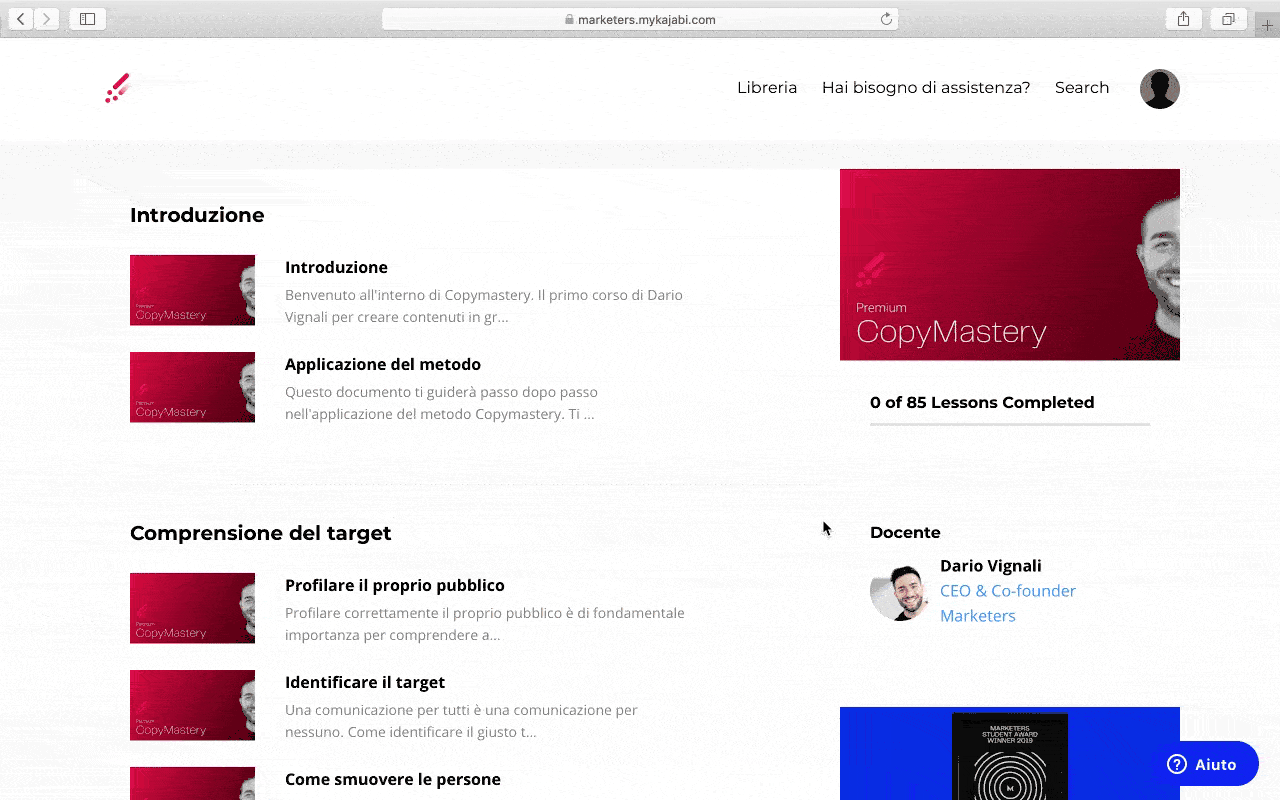The width and height of the screenshot is (1280, 800).
Task: Click the Marketers logo in header
Action: tap(118, 88)
